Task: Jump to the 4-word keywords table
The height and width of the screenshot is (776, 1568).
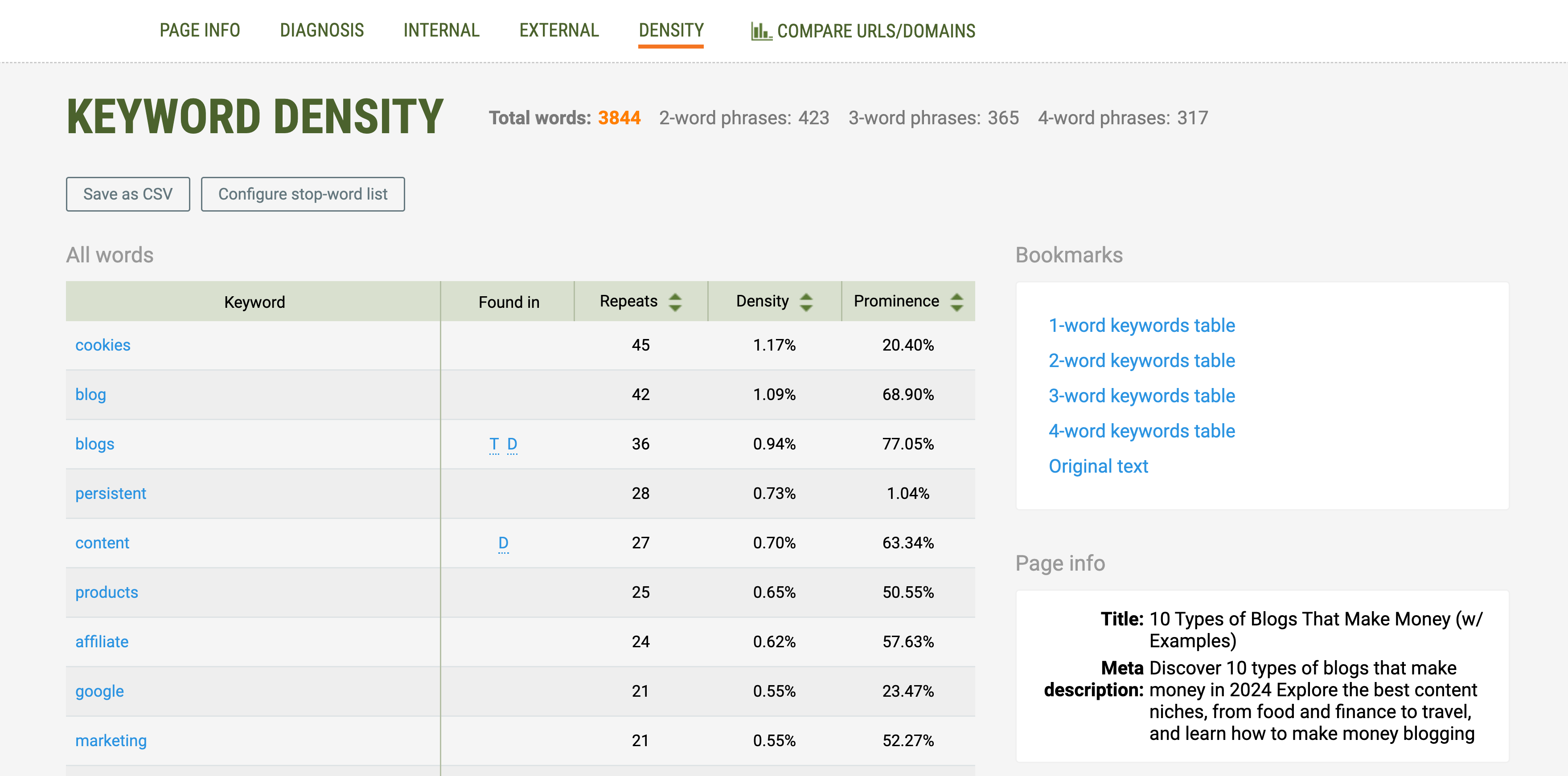Action: click(x=1142, y=431)
